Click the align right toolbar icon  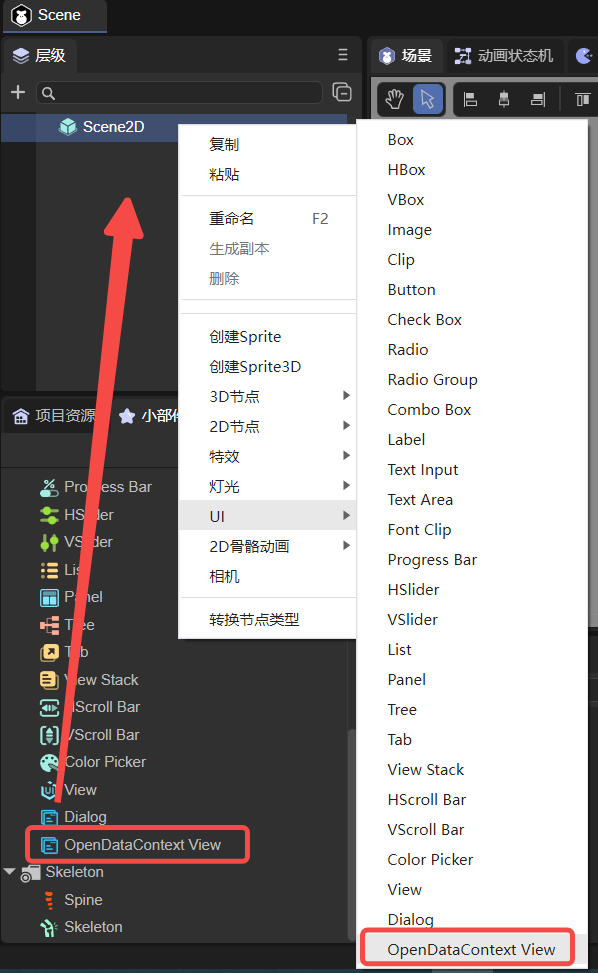pos(538,99)
